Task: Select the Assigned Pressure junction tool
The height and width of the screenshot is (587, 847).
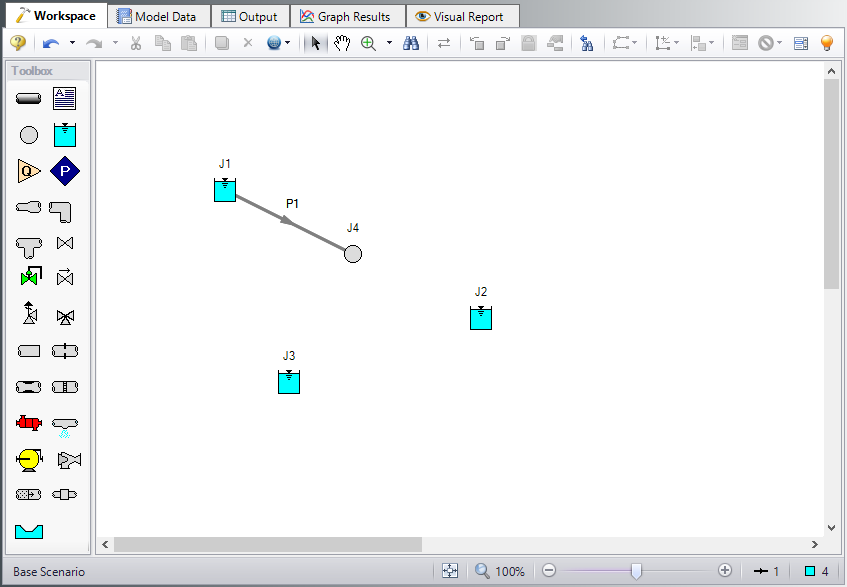Action: point(65,170)
